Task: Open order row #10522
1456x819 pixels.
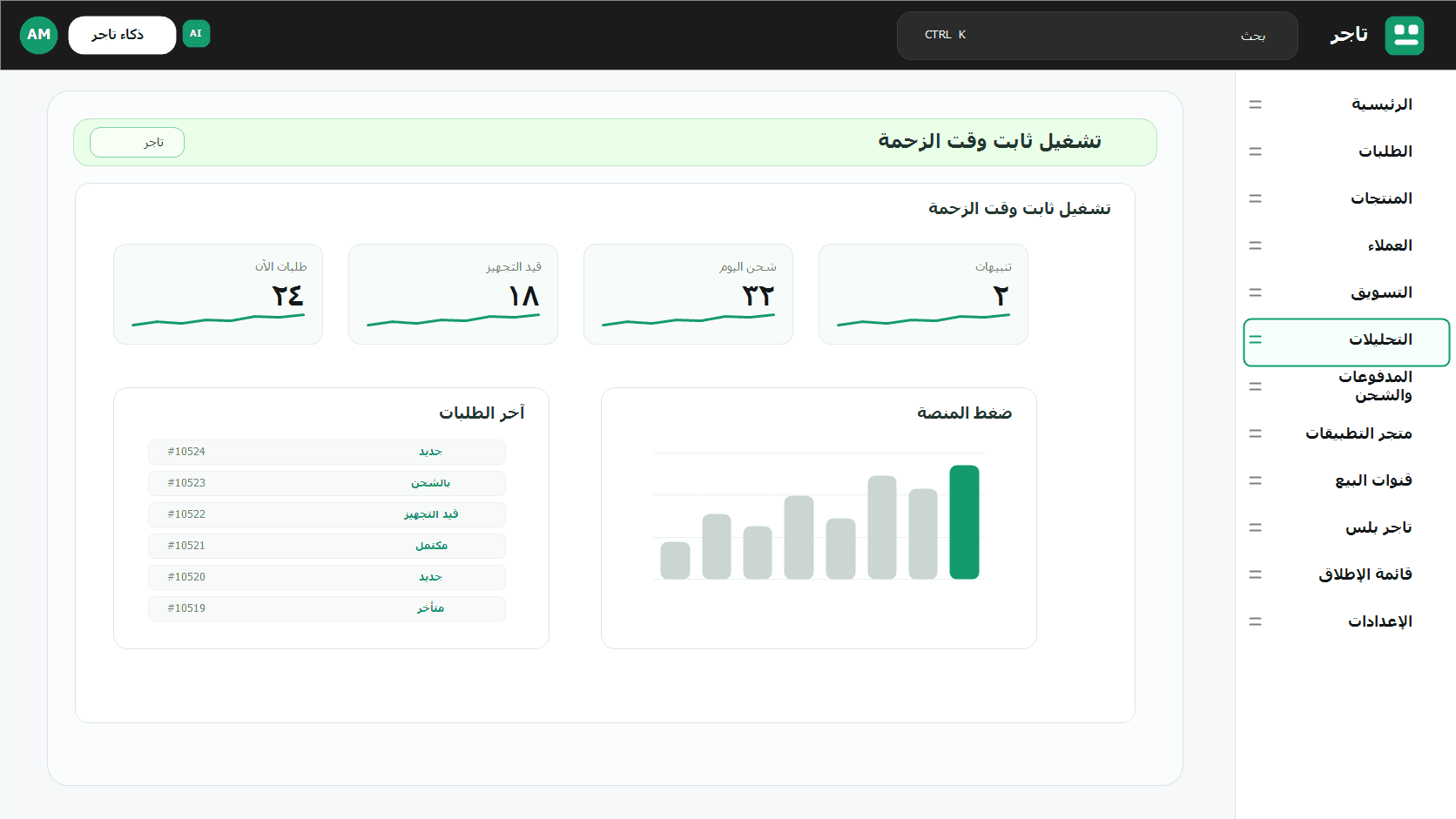Action: (x=327, y=514)
